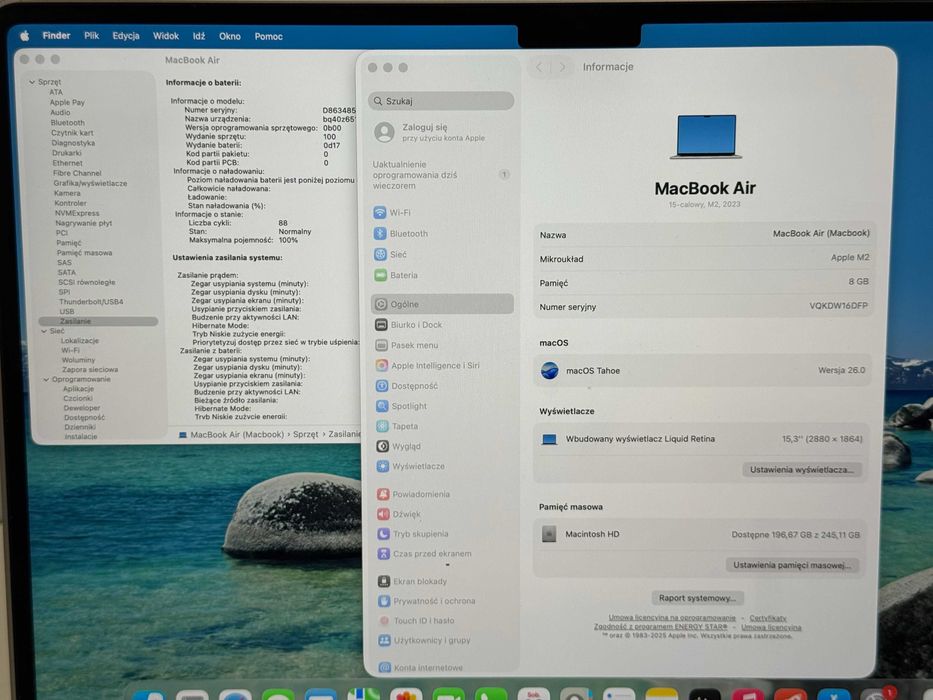Collapse the Sieć tree section
The width and height of the screenshot is (933, 700).
44,331
